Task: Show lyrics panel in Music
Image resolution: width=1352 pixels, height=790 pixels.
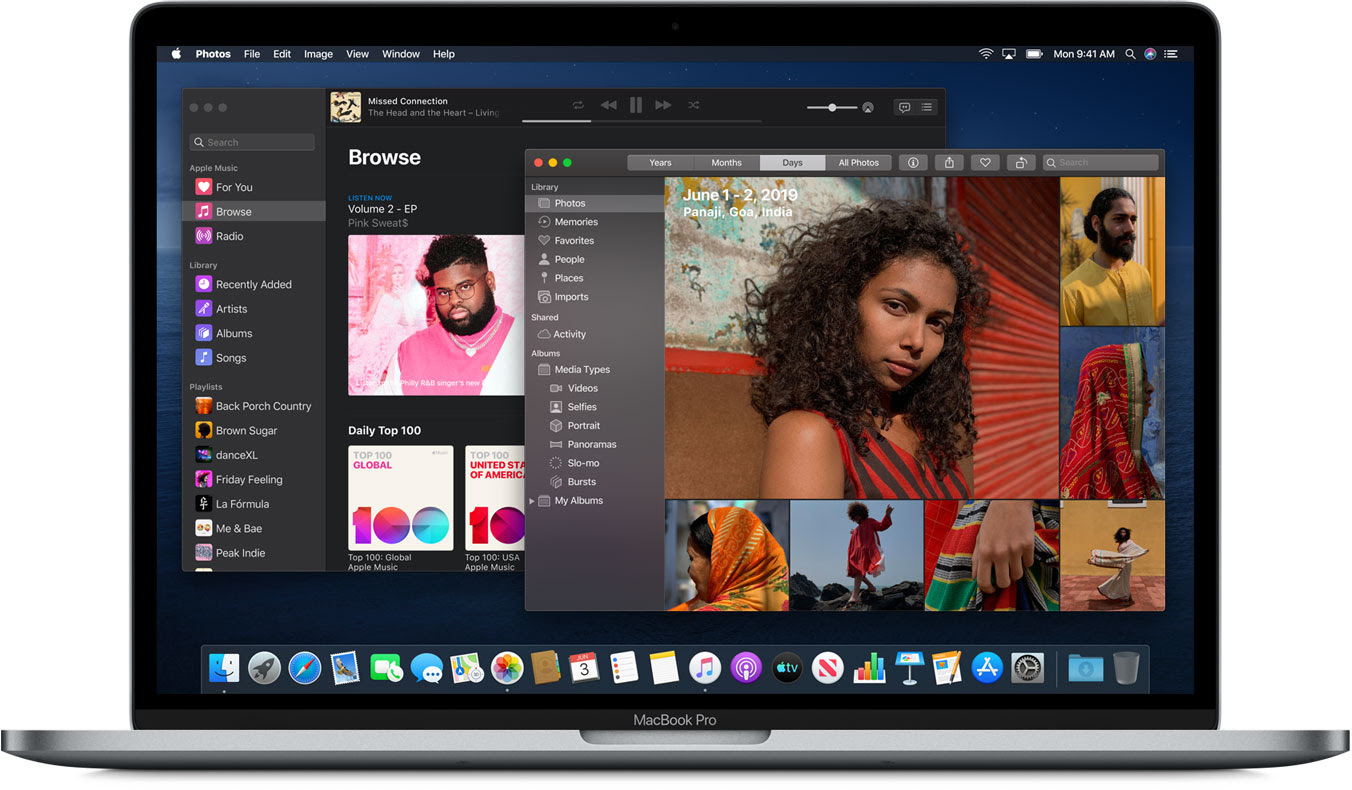Action: (904, 107)
